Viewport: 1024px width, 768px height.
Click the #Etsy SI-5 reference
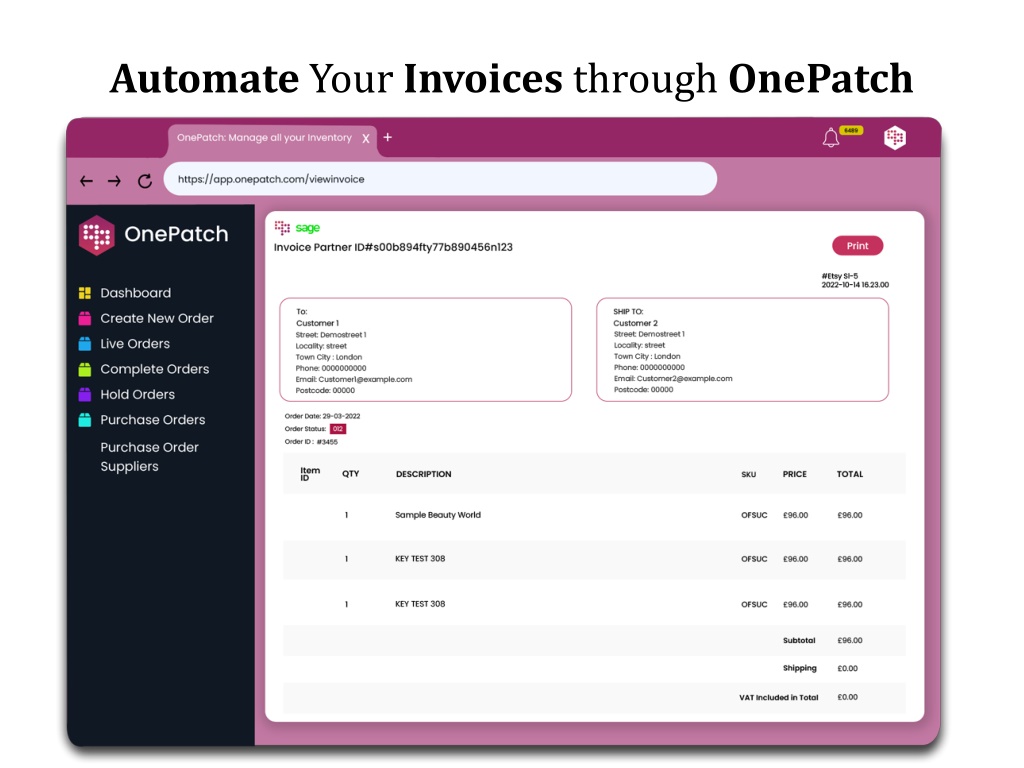(840, 276)
